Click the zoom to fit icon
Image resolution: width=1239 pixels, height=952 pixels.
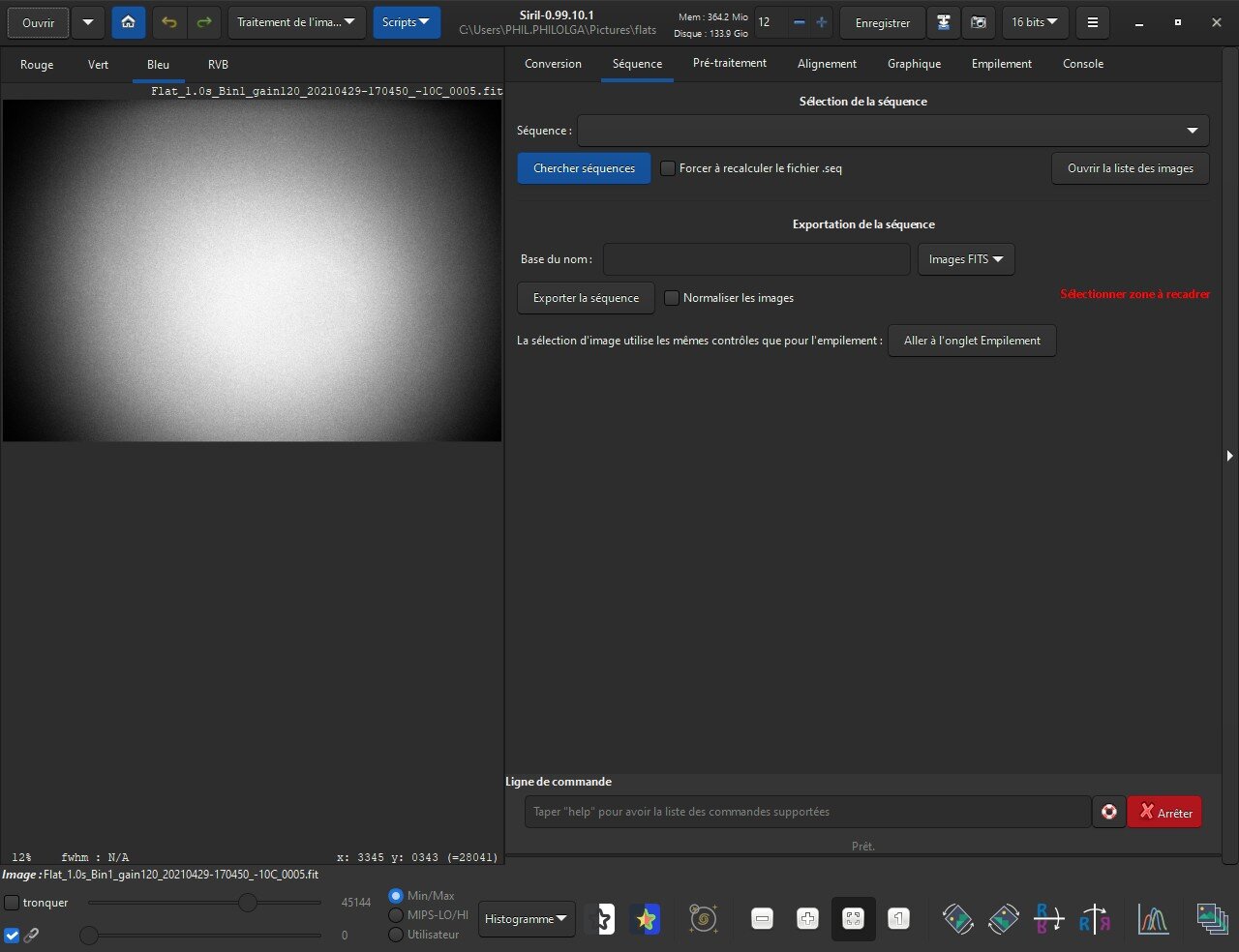coord(853,918)
